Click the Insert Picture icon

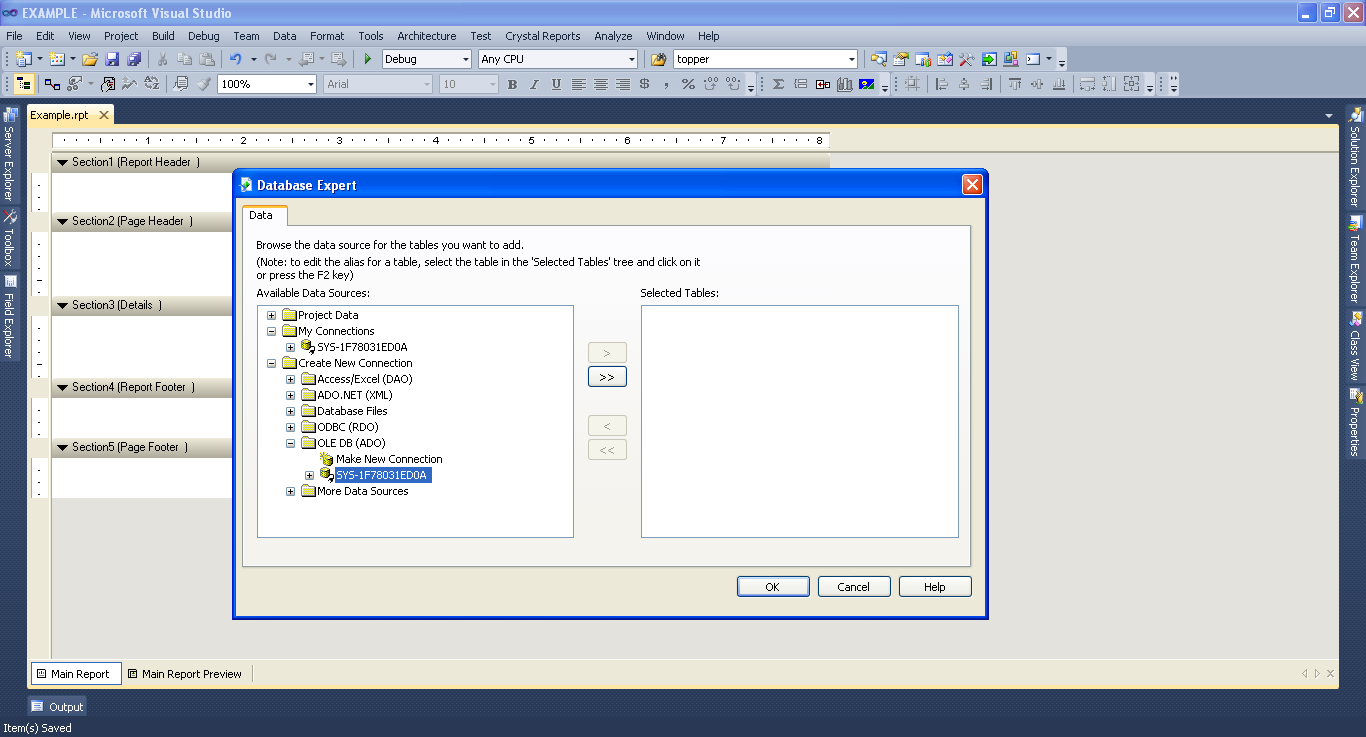pos(867,85)
